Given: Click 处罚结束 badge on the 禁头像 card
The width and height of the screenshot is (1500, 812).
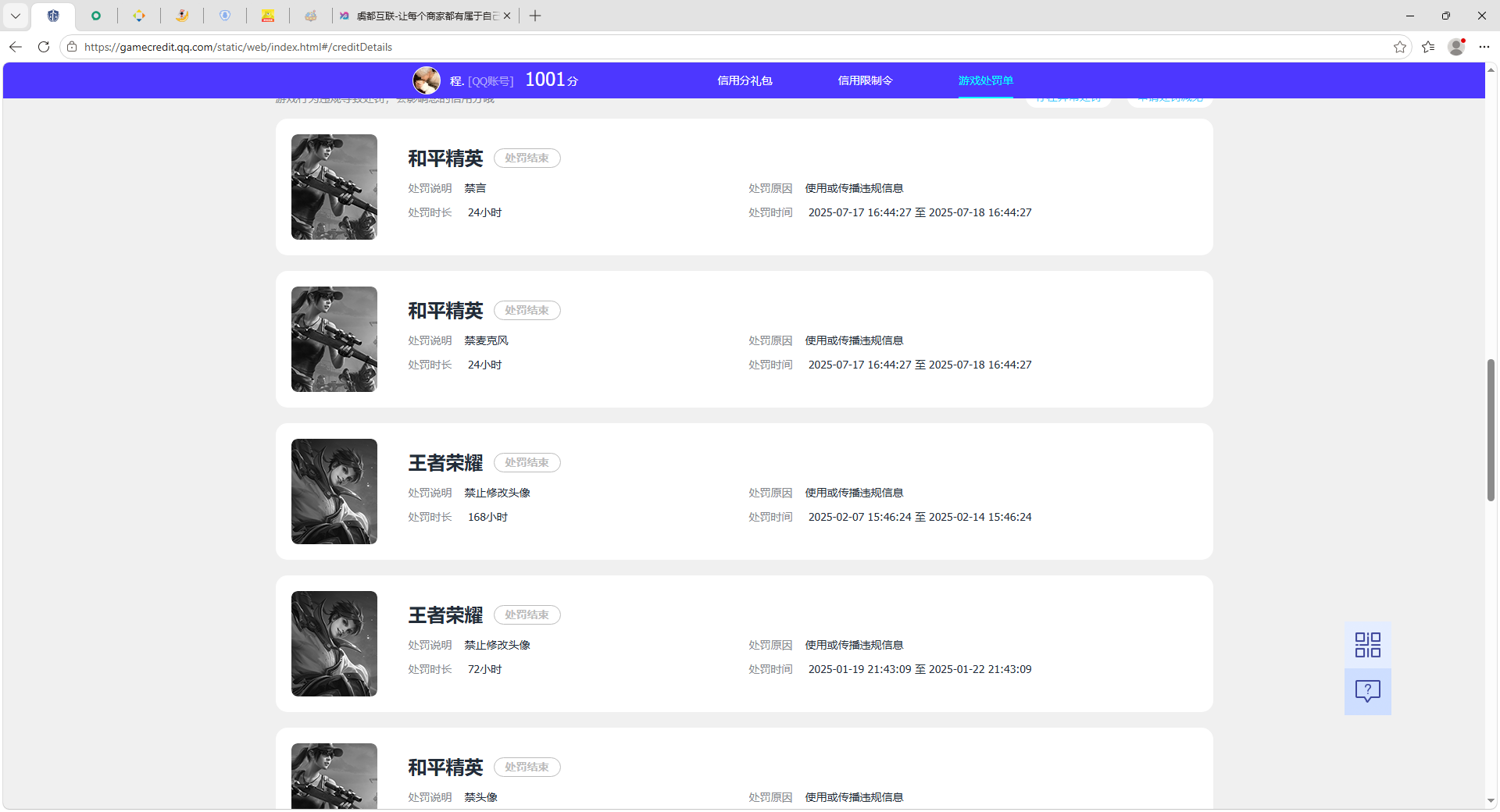Looking at the screenshot, I should pyautogui.click(x=527, y=767).
